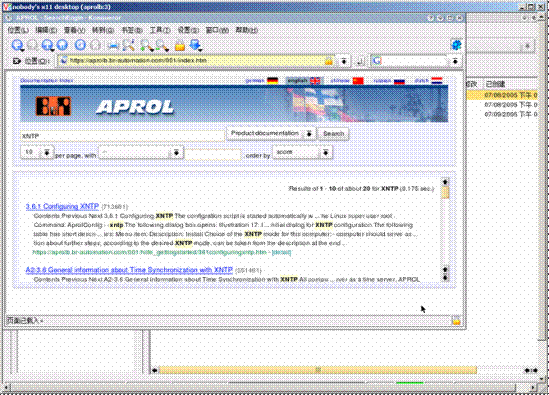Go back with the Back arrow icon
Image resolution: width=549 pixels, height=395 pixels.
point(17,45)
